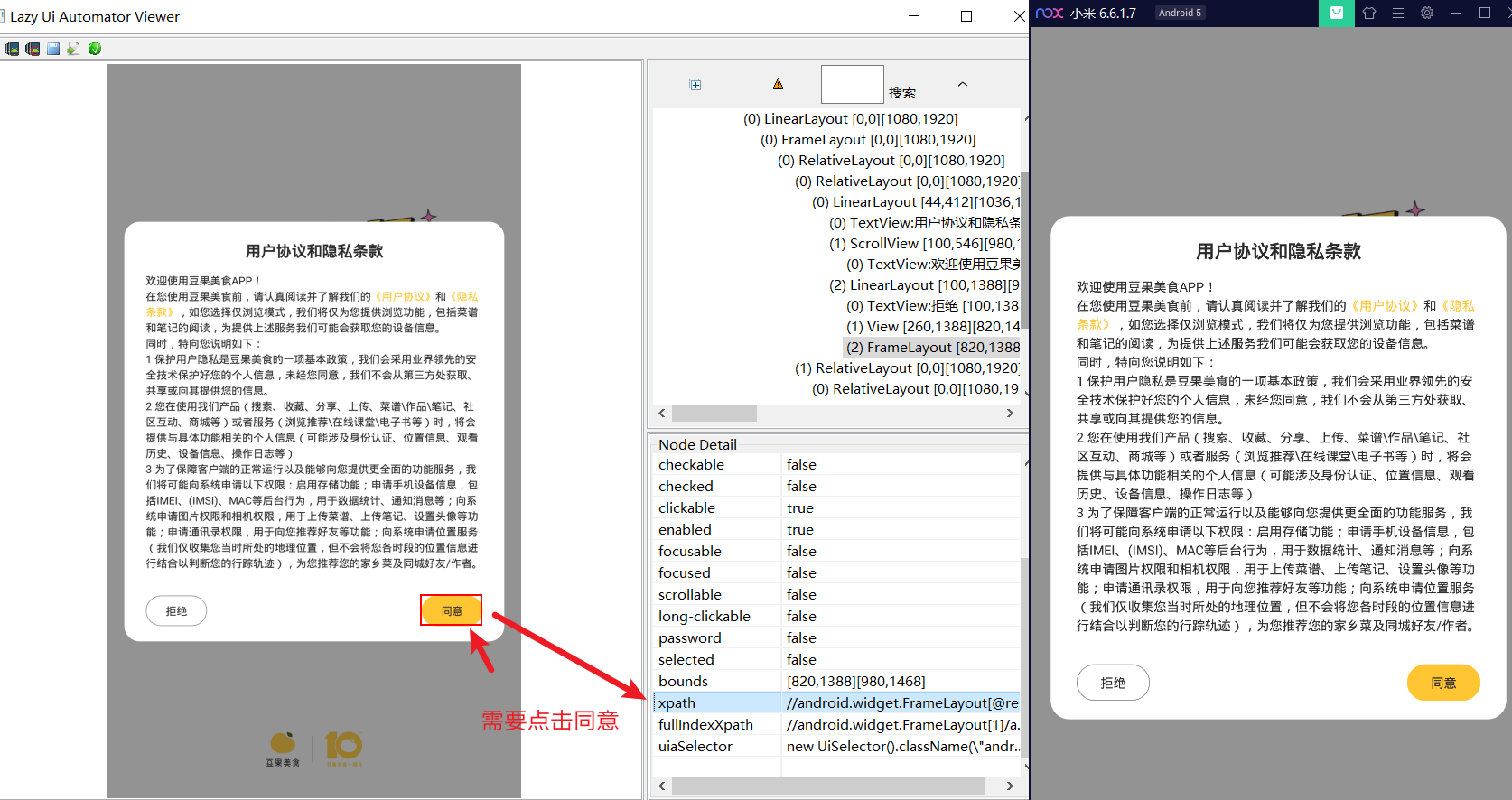Open the Nox hamburger menu
This screenshot has height=800, width=1512.
point(1398,13)
